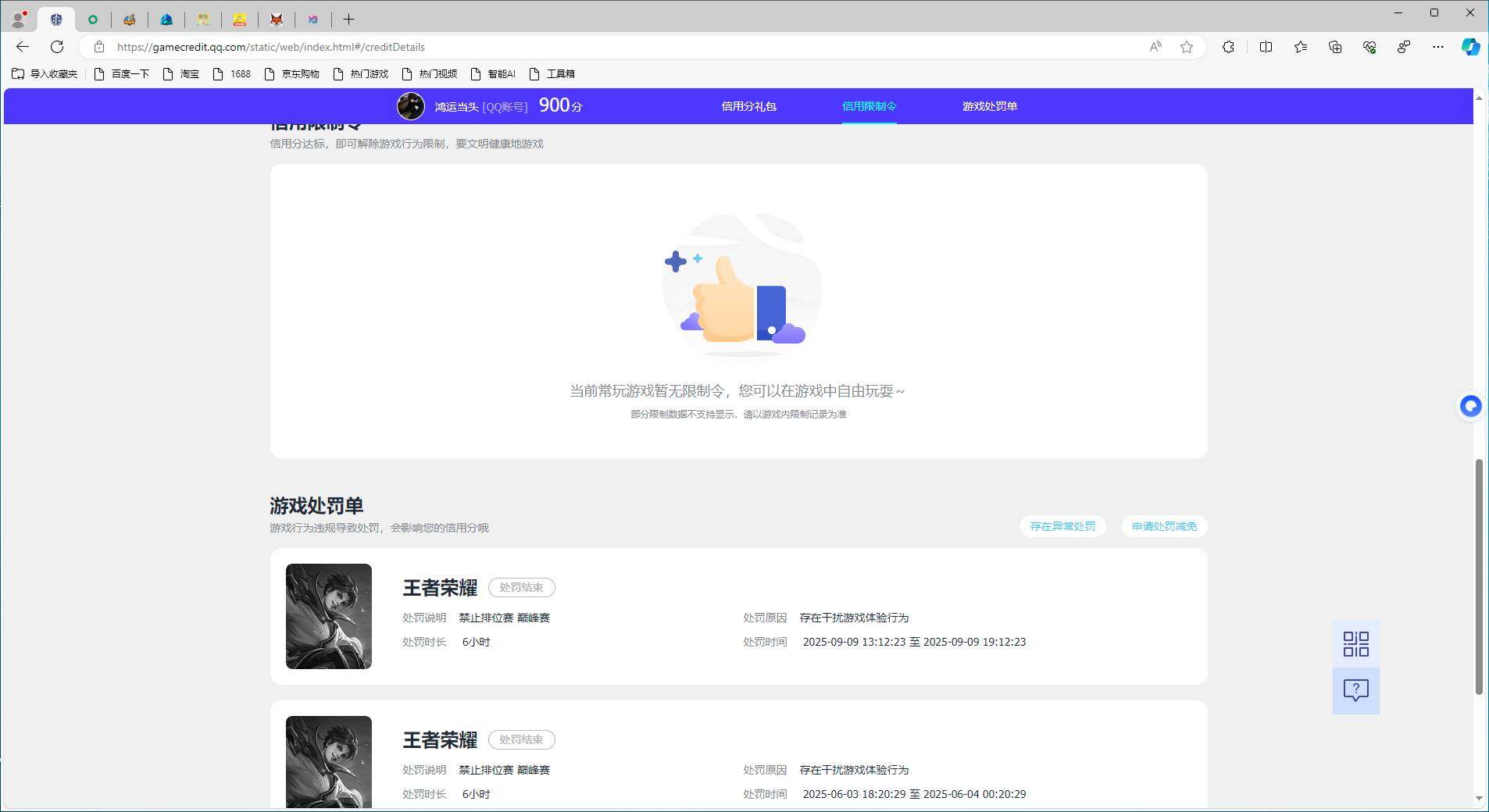Open the Copilot sidebar icon
This screenshot has width=1489, height=812.
click(1471, 47)
